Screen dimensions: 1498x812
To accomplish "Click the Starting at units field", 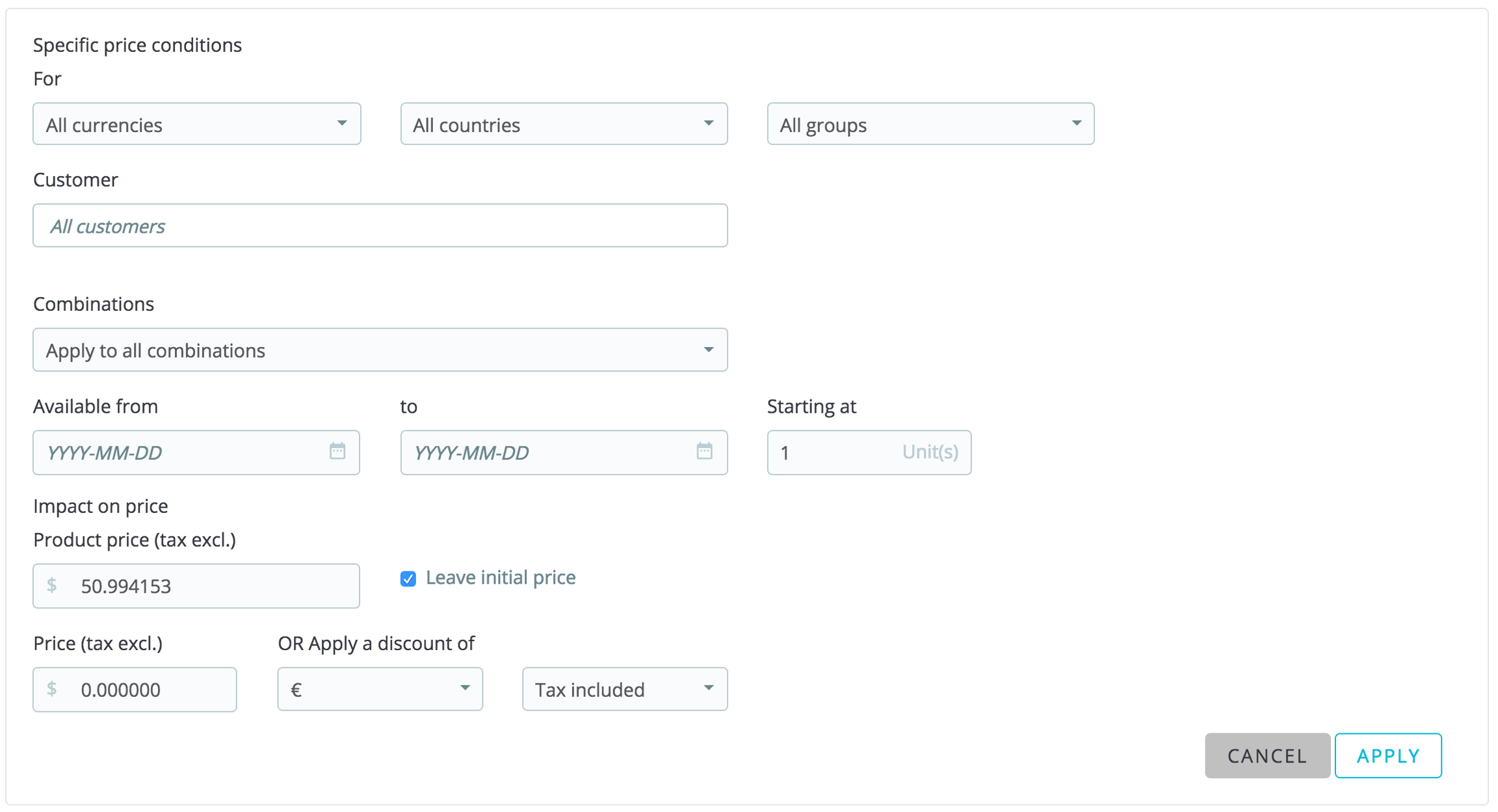I will (832, 452).
